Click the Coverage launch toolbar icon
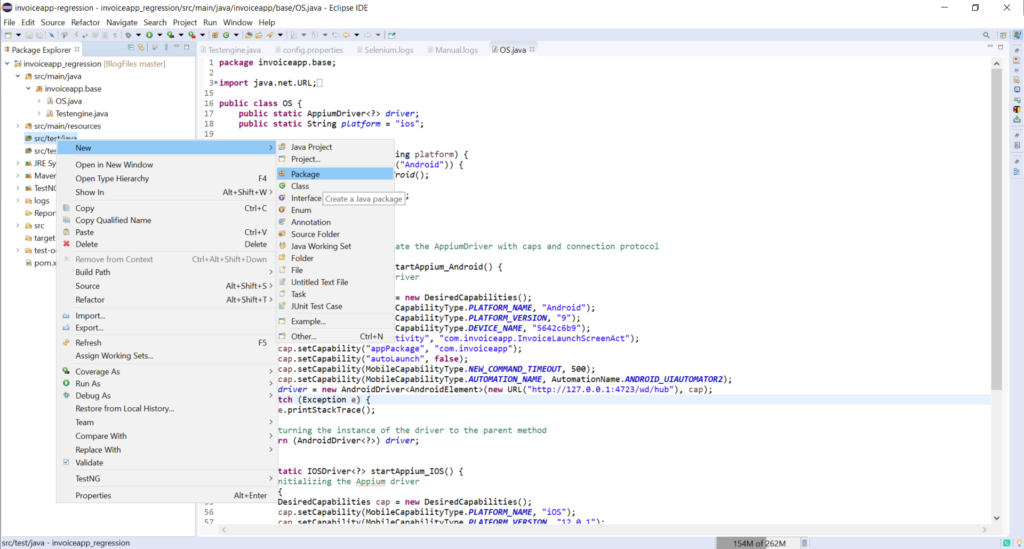1024x549 pixels. [x=170, y=35]
